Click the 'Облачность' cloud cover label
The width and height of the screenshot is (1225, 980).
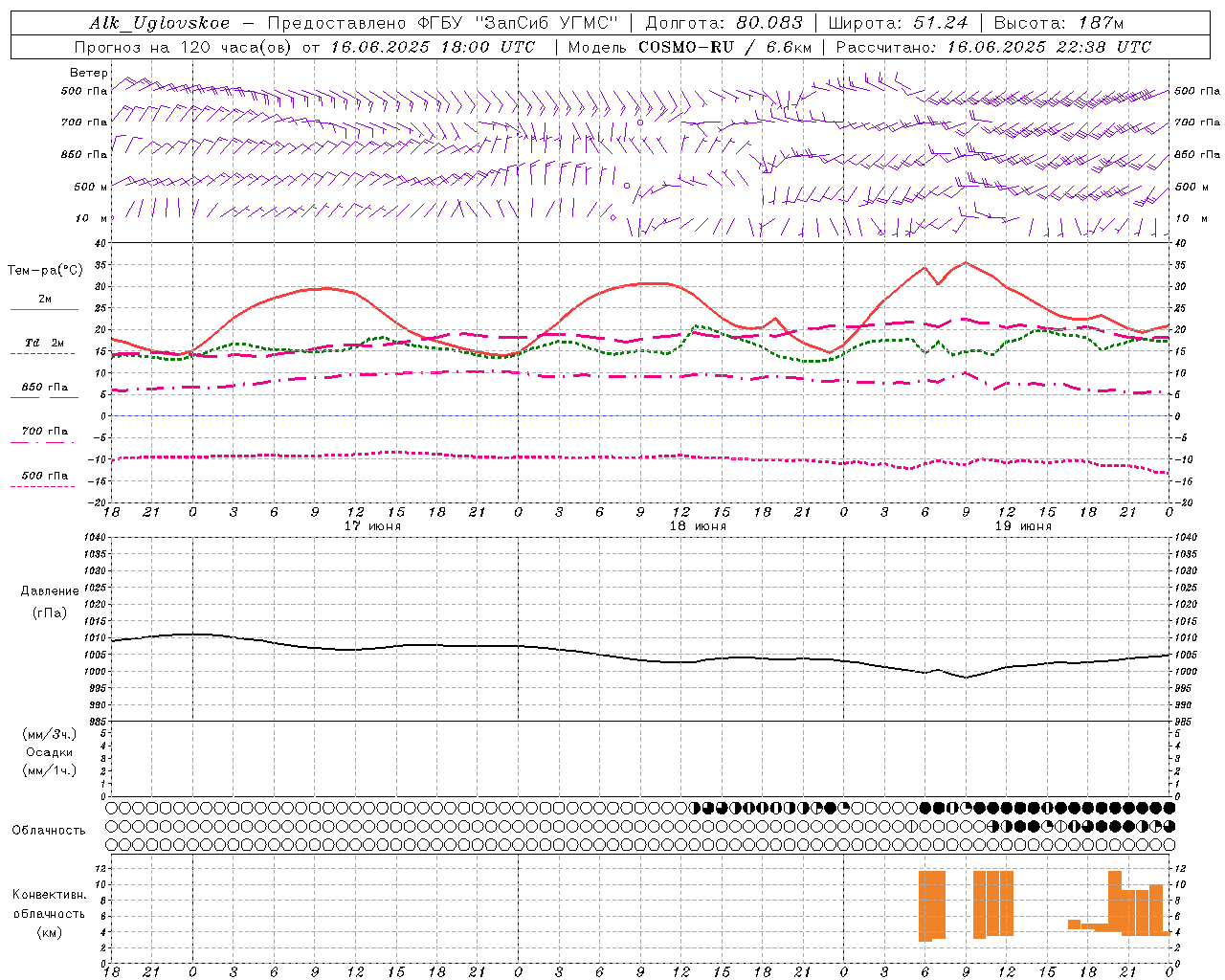pyautogui.click(x=49, y=831)
